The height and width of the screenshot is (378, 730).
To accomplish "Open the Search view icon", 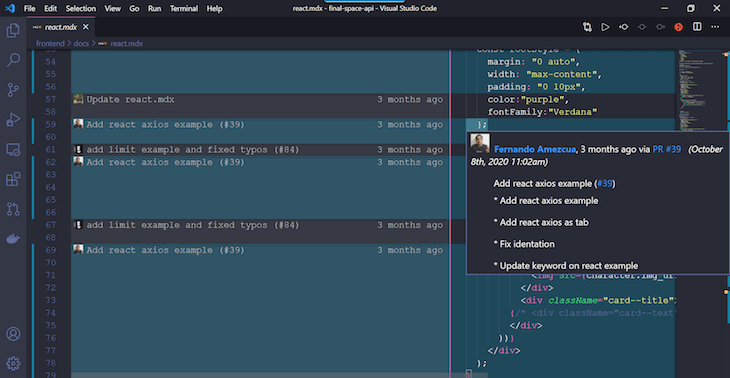I will [13, 60].
